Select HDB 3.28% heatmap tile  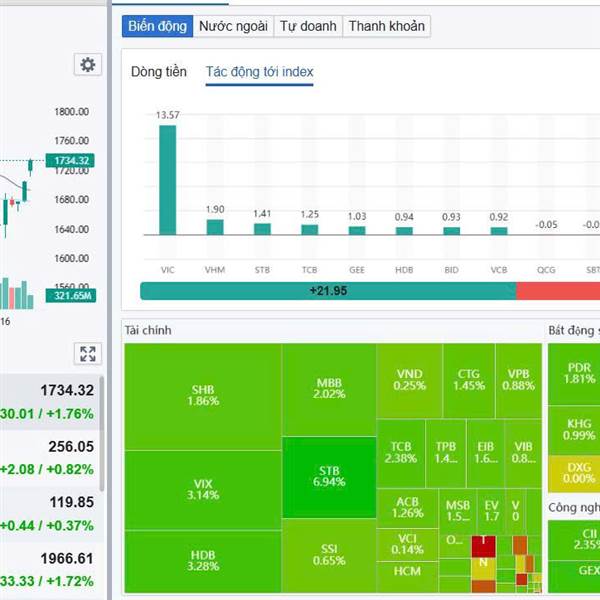click(203, 561)
